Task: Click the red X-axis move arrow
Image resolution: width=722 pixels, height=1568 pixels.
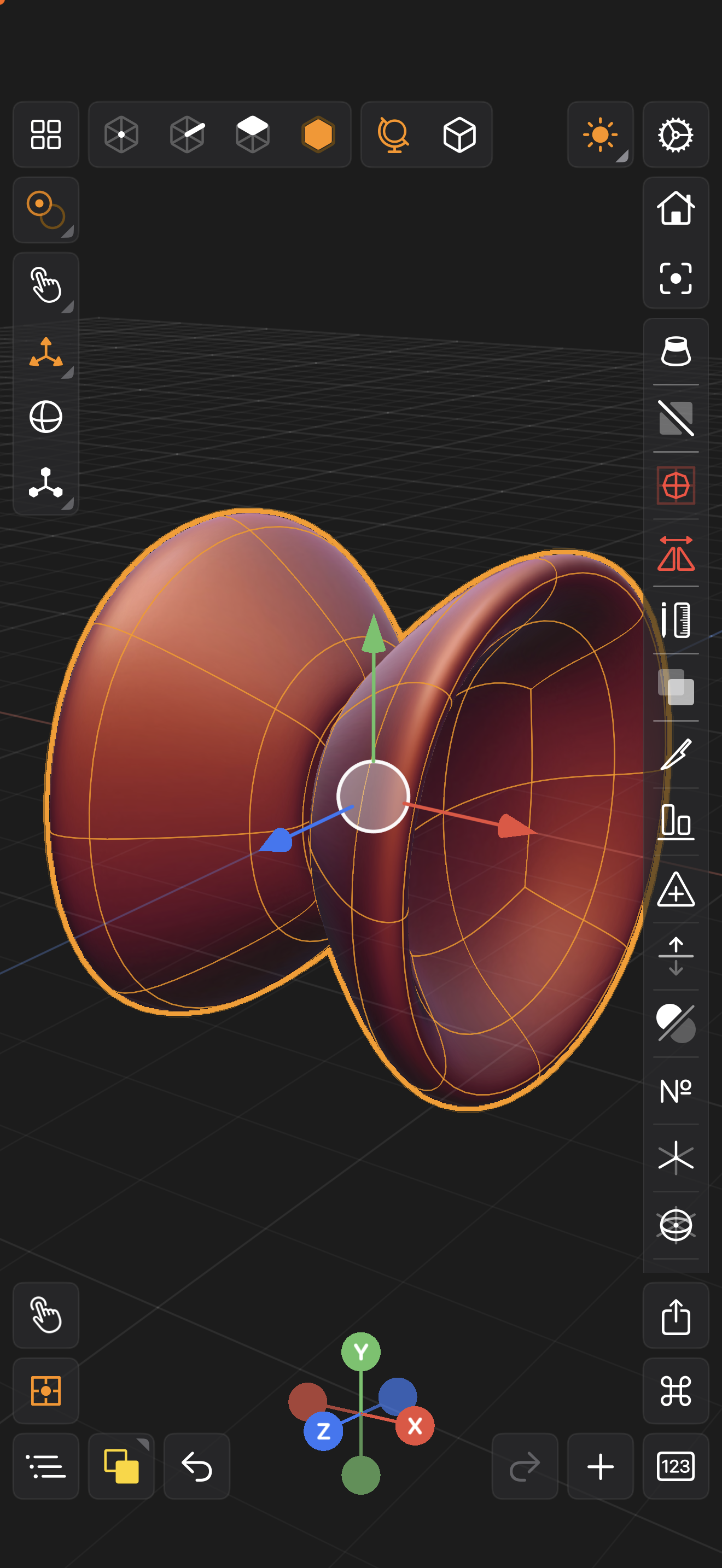Action: [x=515, y=827]
